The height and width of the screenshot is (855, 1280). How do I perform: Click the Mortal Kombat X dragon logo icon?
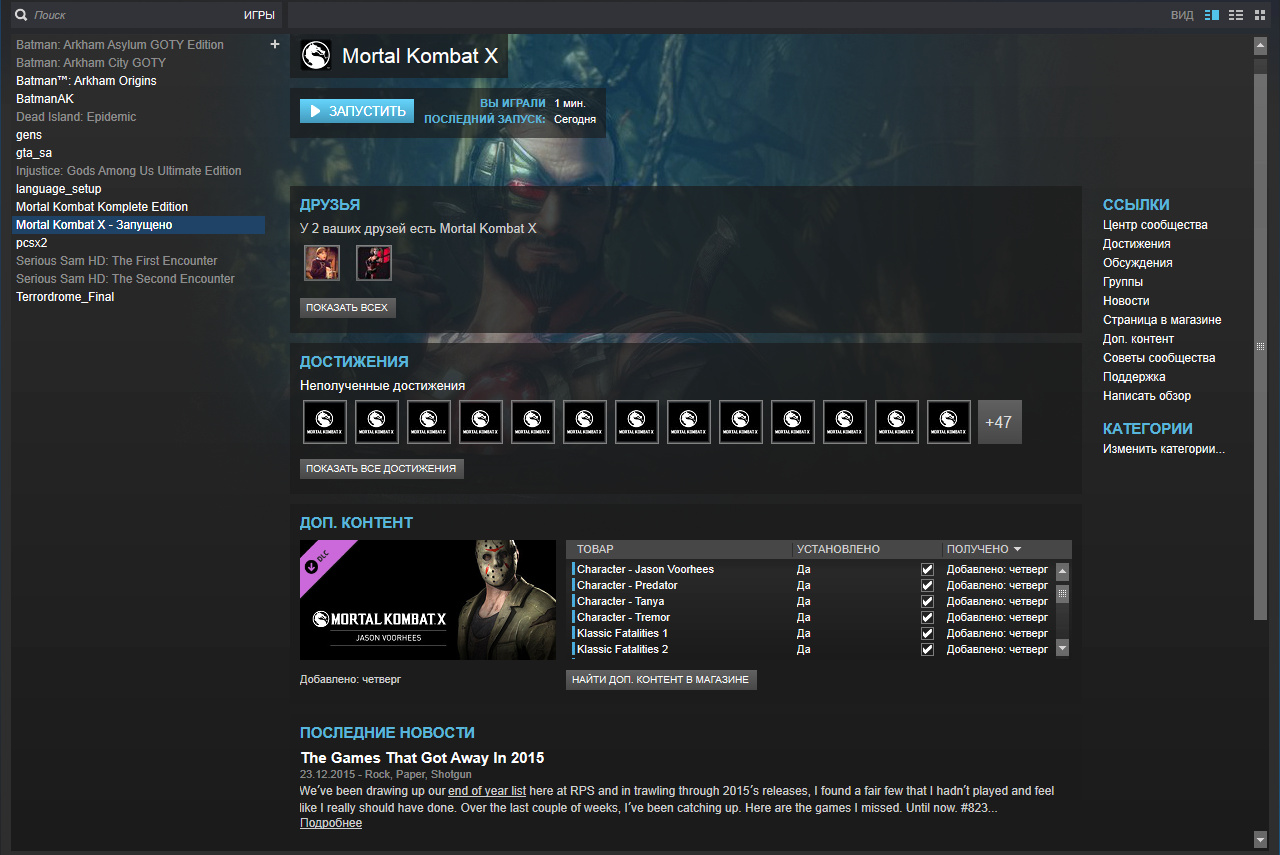tap(316, 56)
